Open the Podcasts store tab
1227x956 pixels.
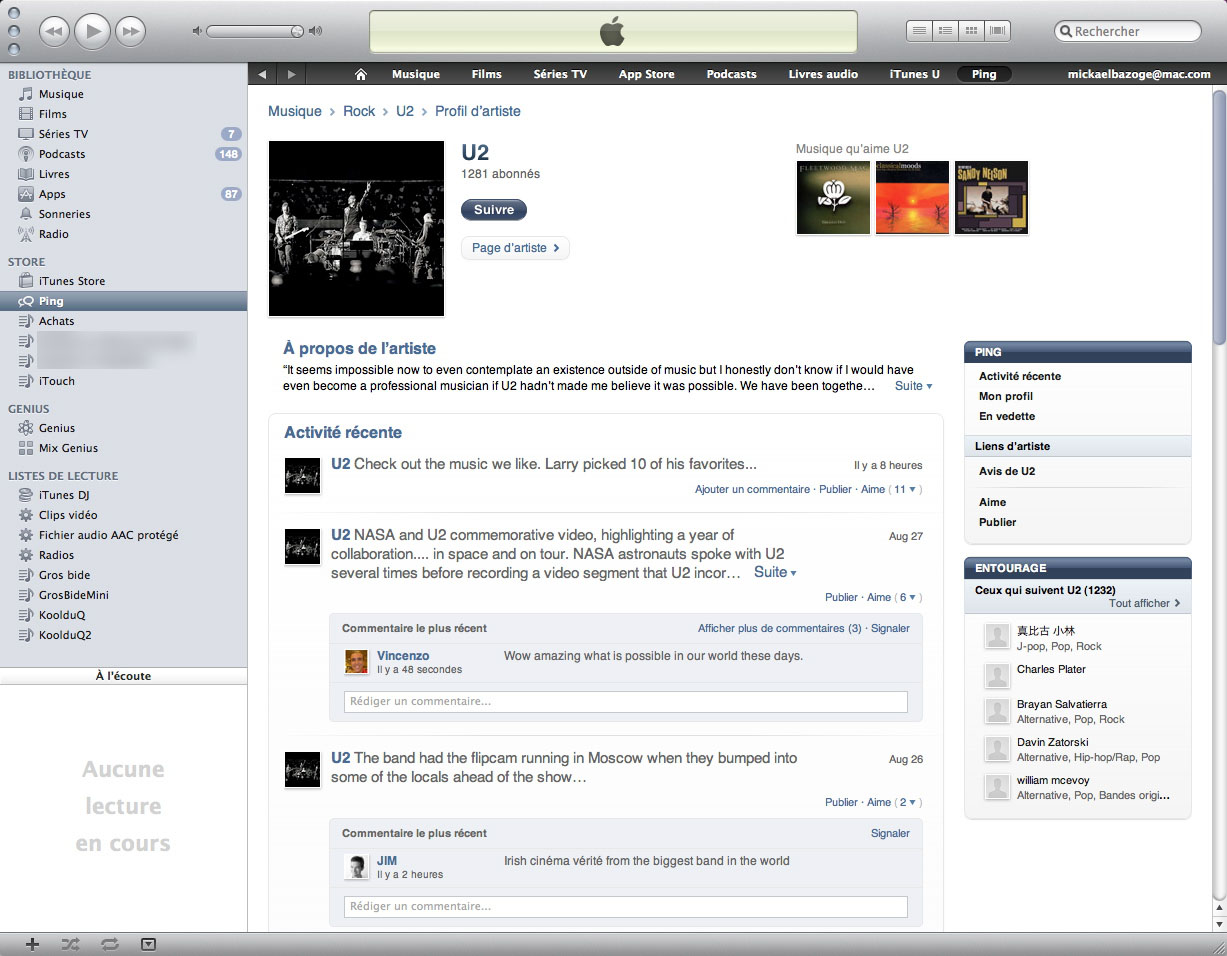tap(732, 74)
